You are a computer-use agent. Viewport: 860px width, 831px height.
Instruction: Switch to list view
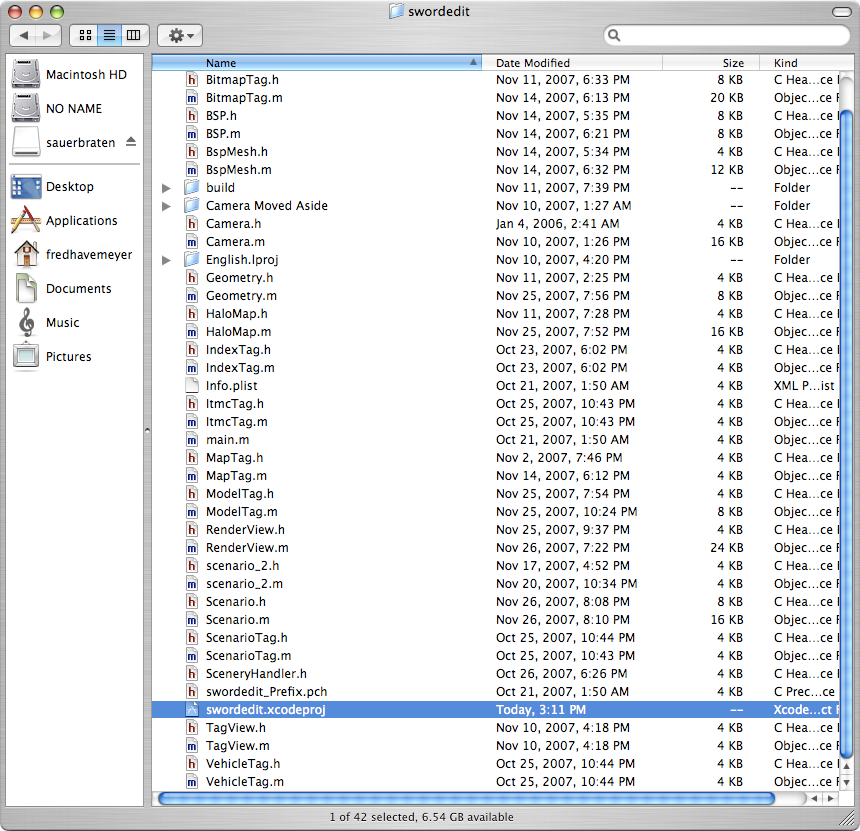pyautogui.click(x=110, y=36)
